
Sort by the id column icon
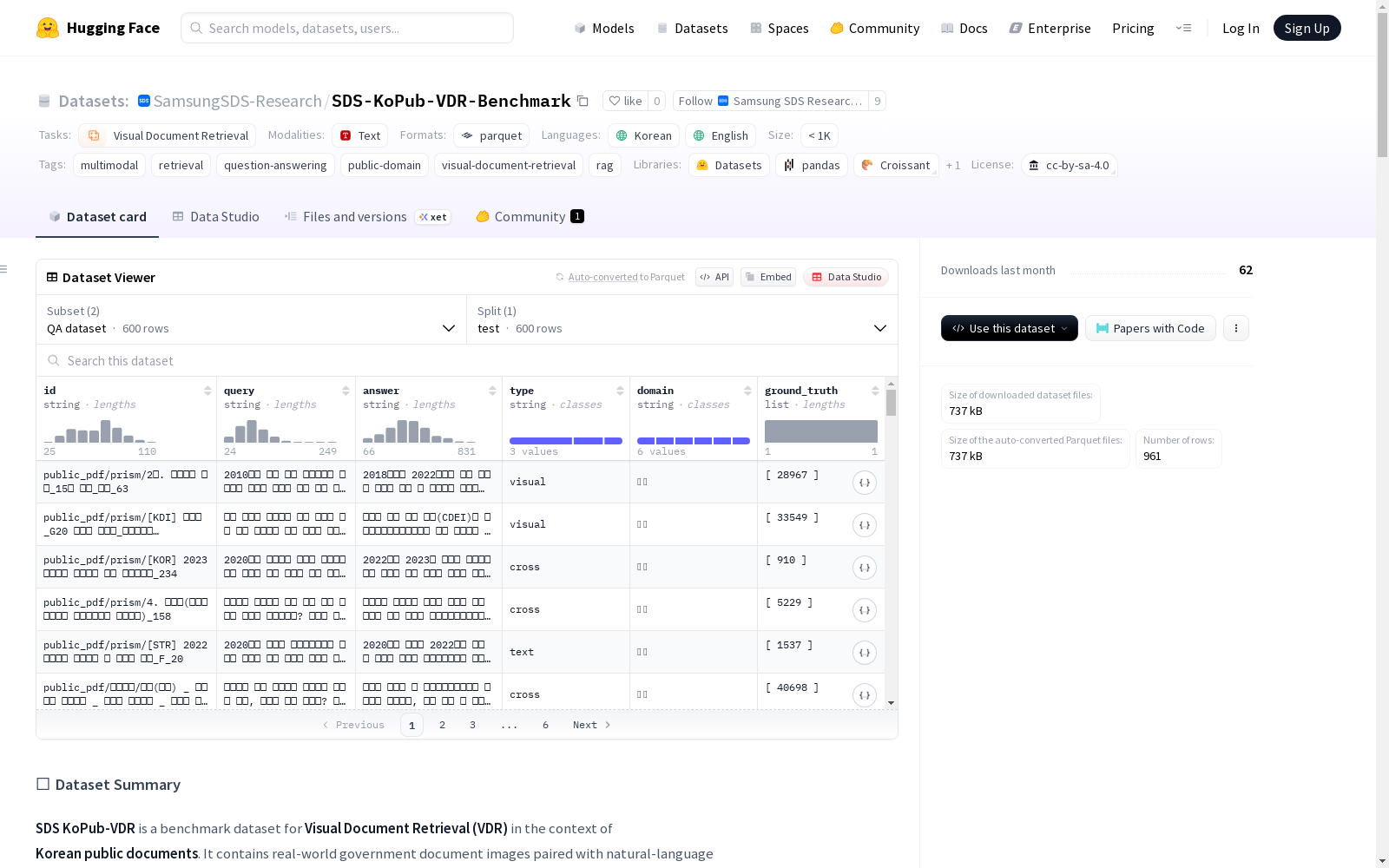(207, 391)
